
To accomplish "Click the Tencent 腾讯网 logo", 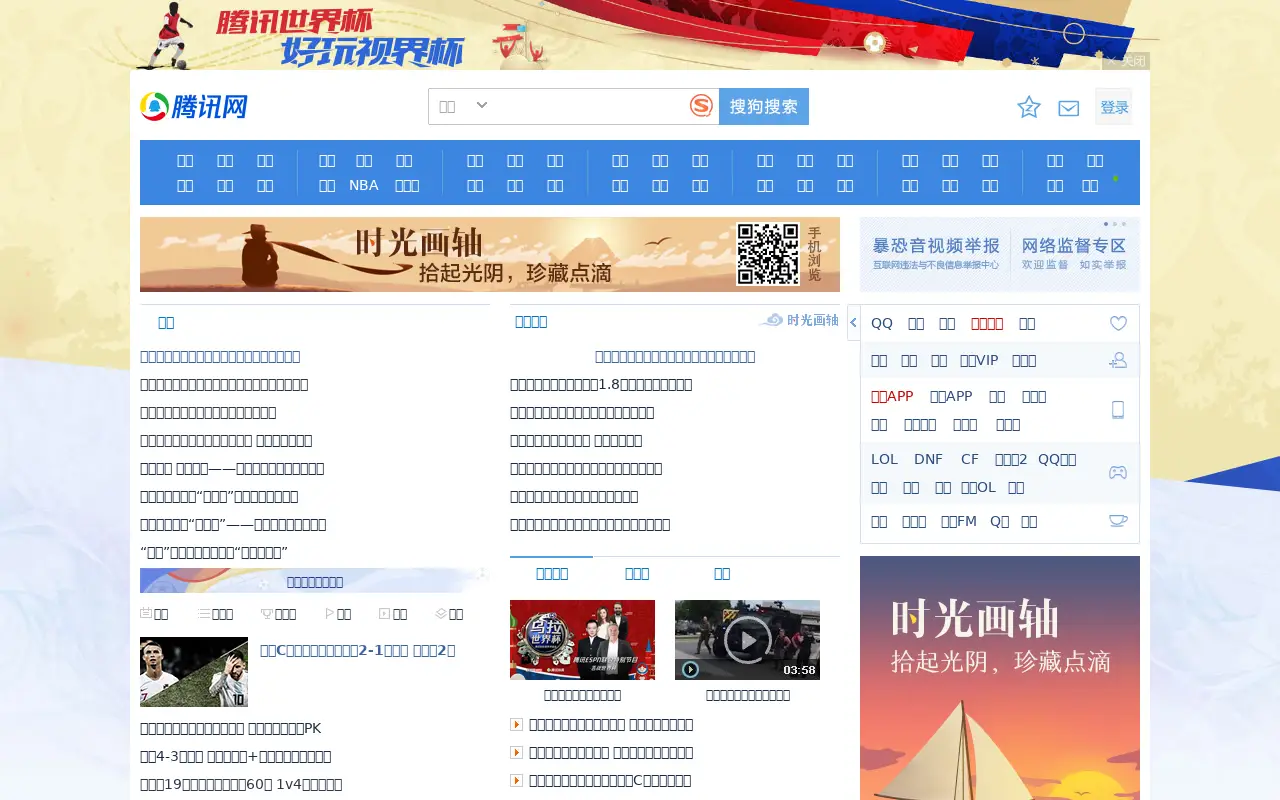I will [x=194, y=106].
